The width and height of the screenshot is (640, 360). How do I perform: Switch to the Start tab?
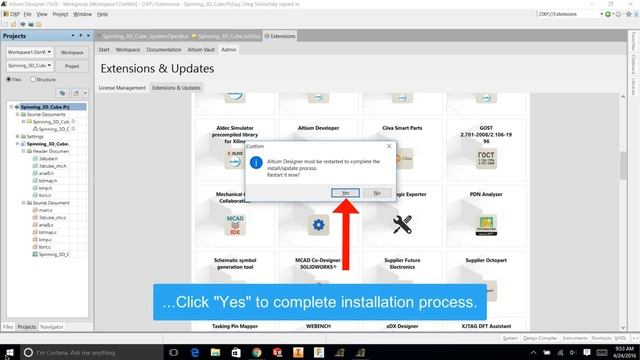pyautogui.click(x=104, y=50)
